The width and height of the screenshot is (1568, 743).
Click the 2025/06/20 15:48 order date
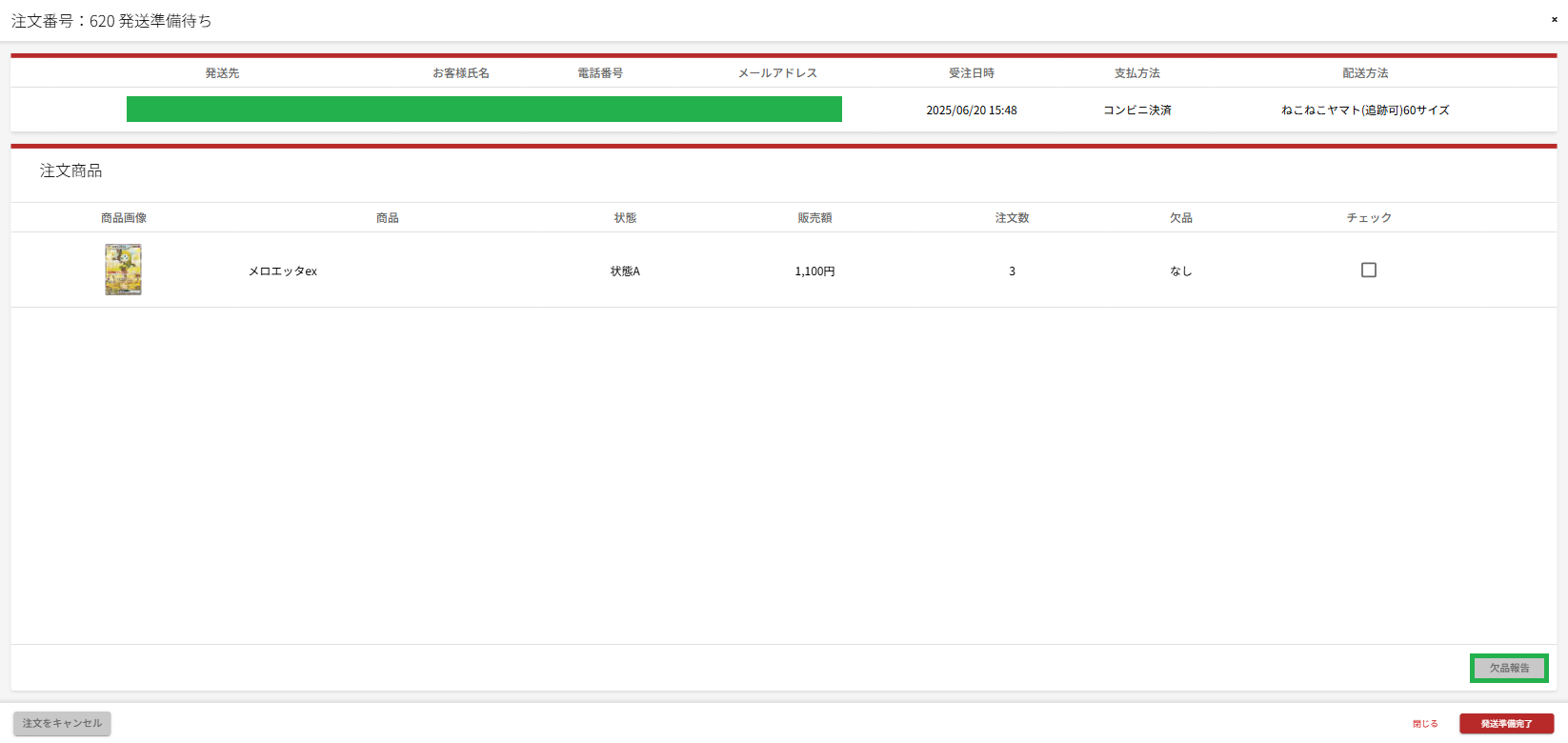(971, 110)
